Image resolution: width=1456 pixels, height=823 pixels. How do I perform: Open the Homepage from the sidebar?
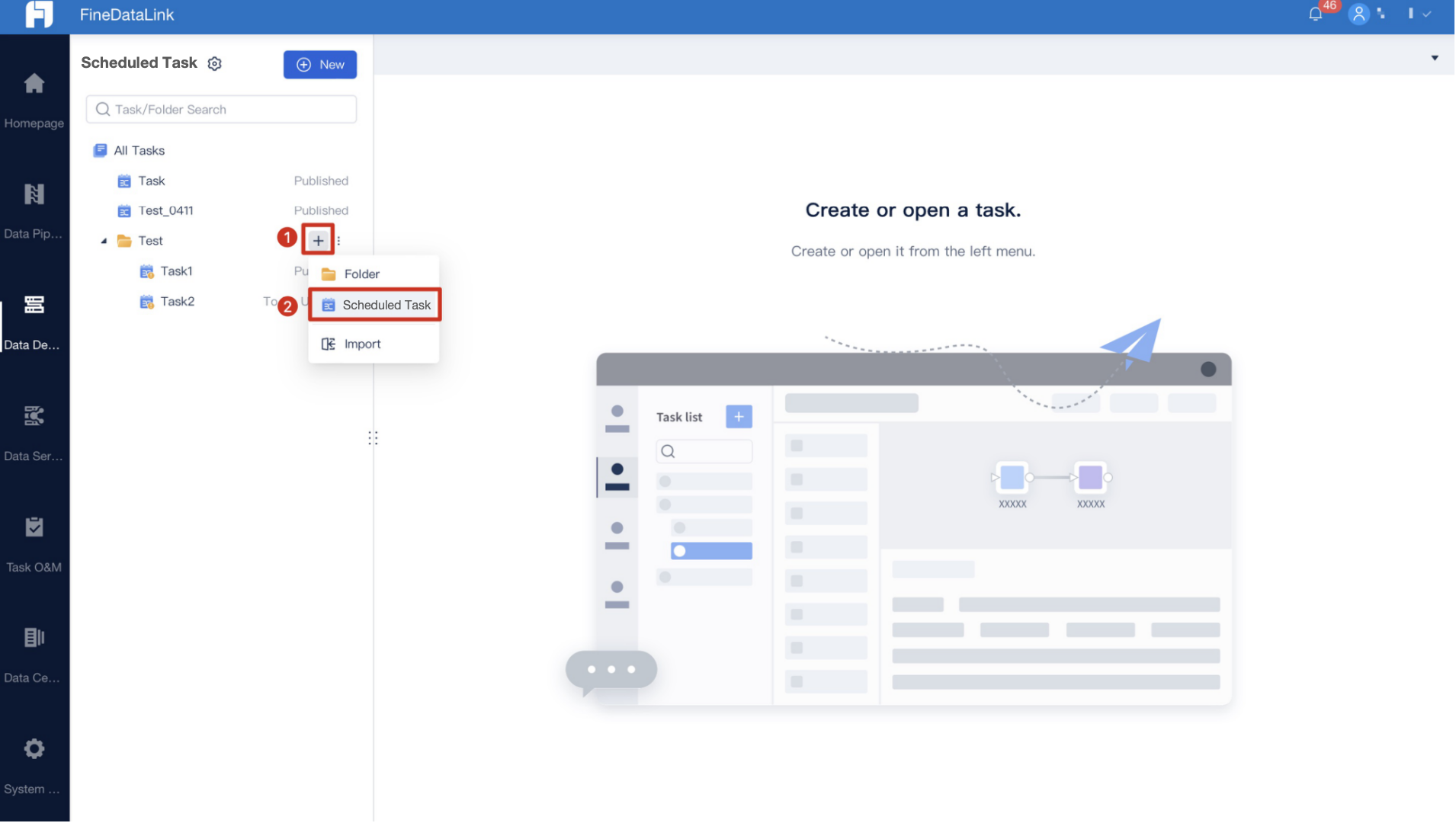(34, 99)
